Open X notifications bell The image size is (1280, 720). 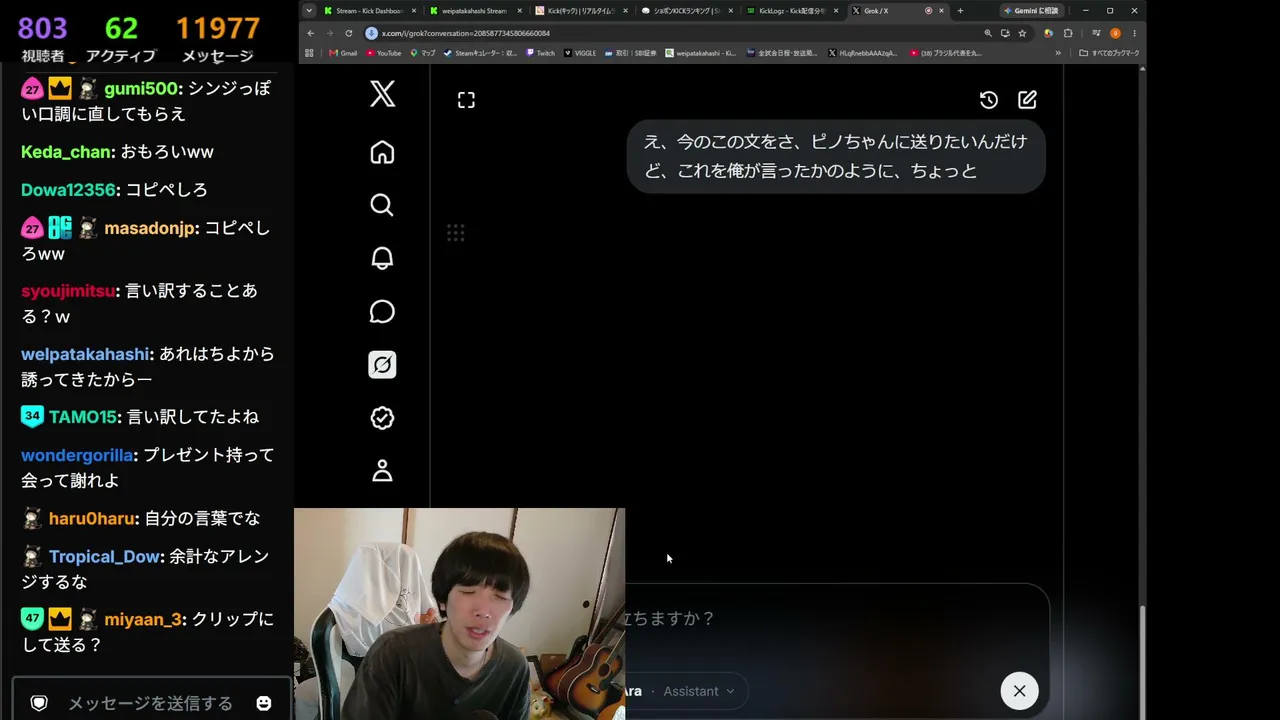pos(382,258)
